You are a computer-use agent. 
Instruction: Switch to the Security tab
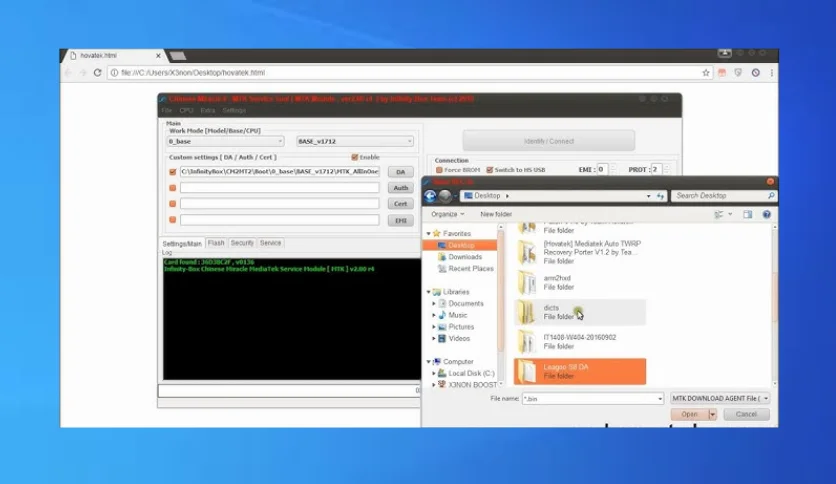(x=242, y=243)
